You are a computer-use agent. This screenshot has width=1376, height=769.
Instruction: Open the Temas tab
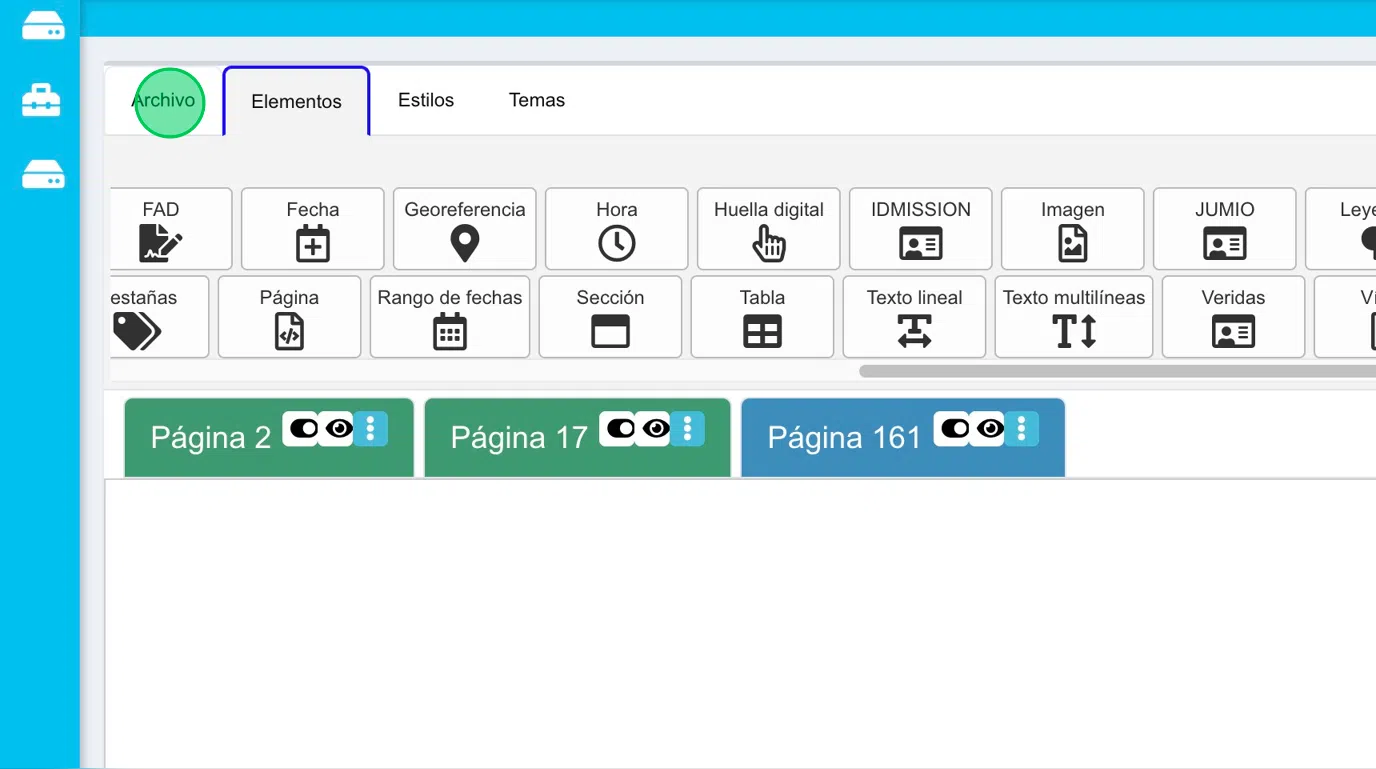pyautogui.click(x=537, y=100)
